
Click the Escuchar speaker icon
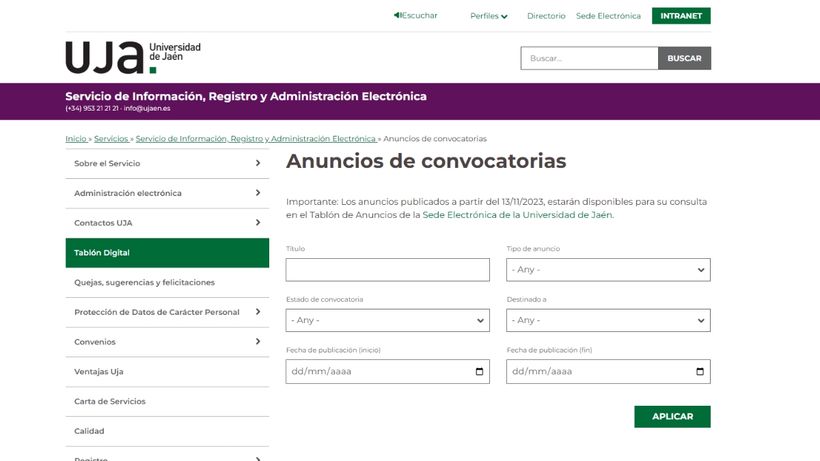(397, 16)
